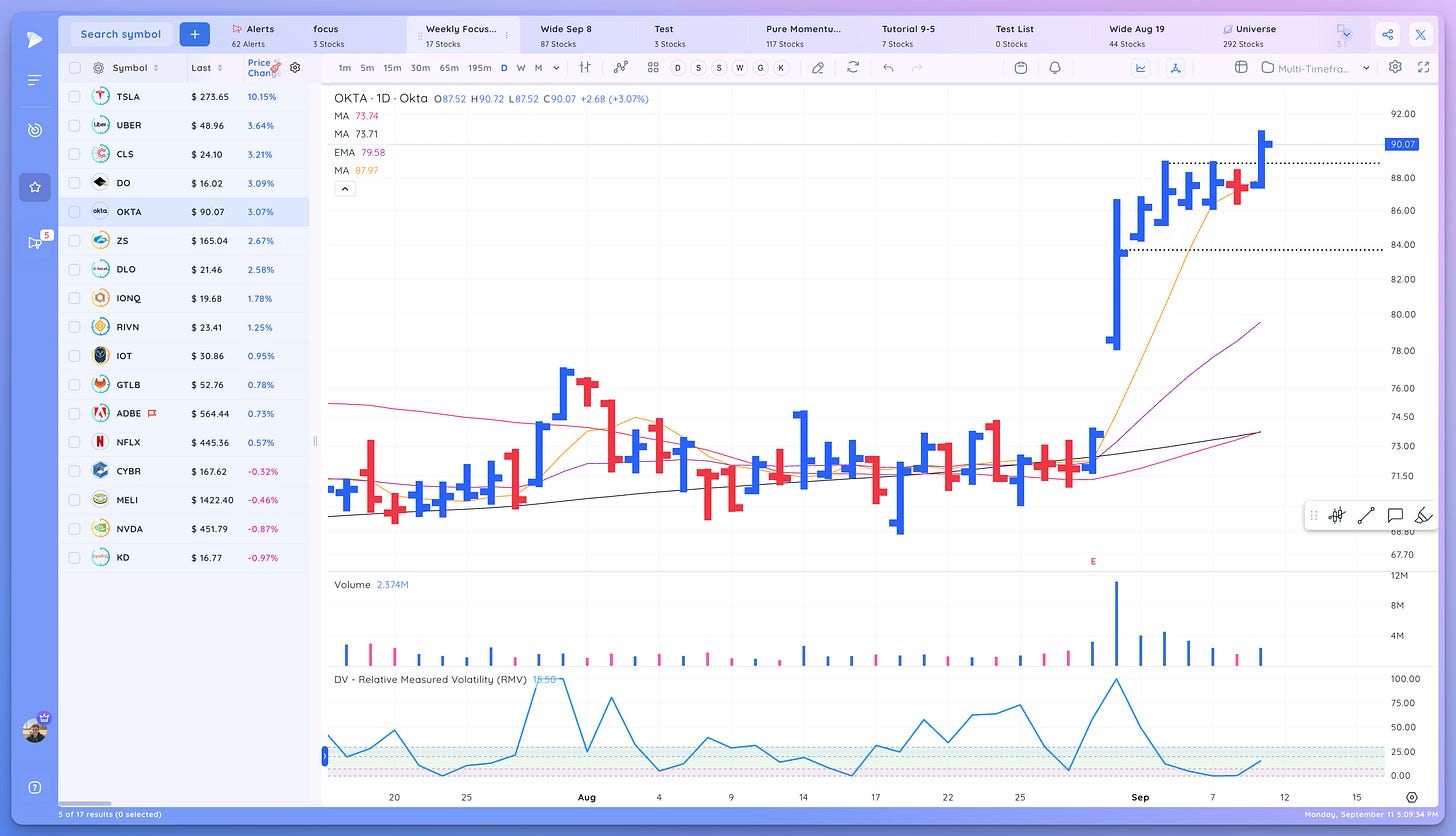Check the CLS row checkbox
Screen dimensions: 1456x836
click(74, 154)
